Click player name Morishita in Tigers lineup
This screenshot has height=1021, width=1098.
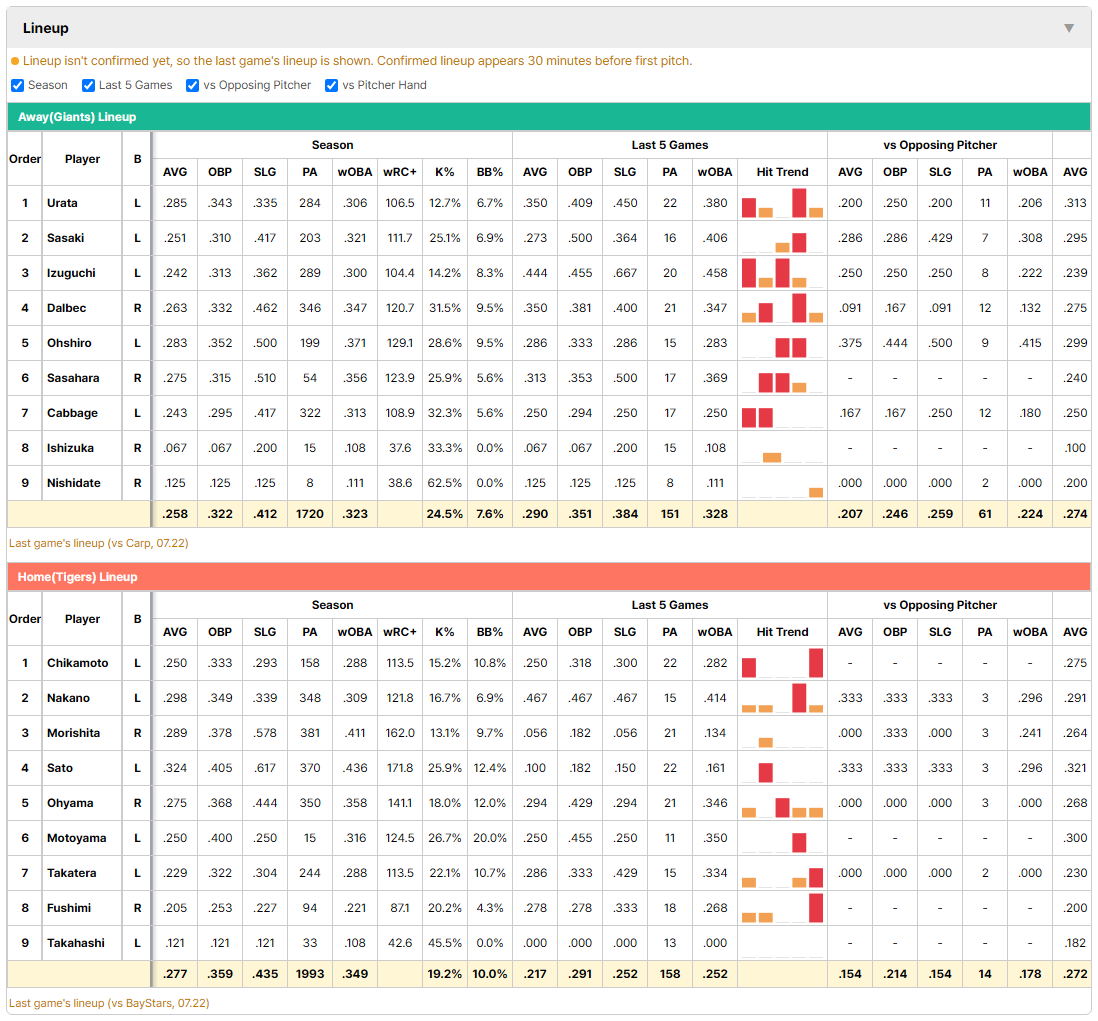click(x=74, y=733)
